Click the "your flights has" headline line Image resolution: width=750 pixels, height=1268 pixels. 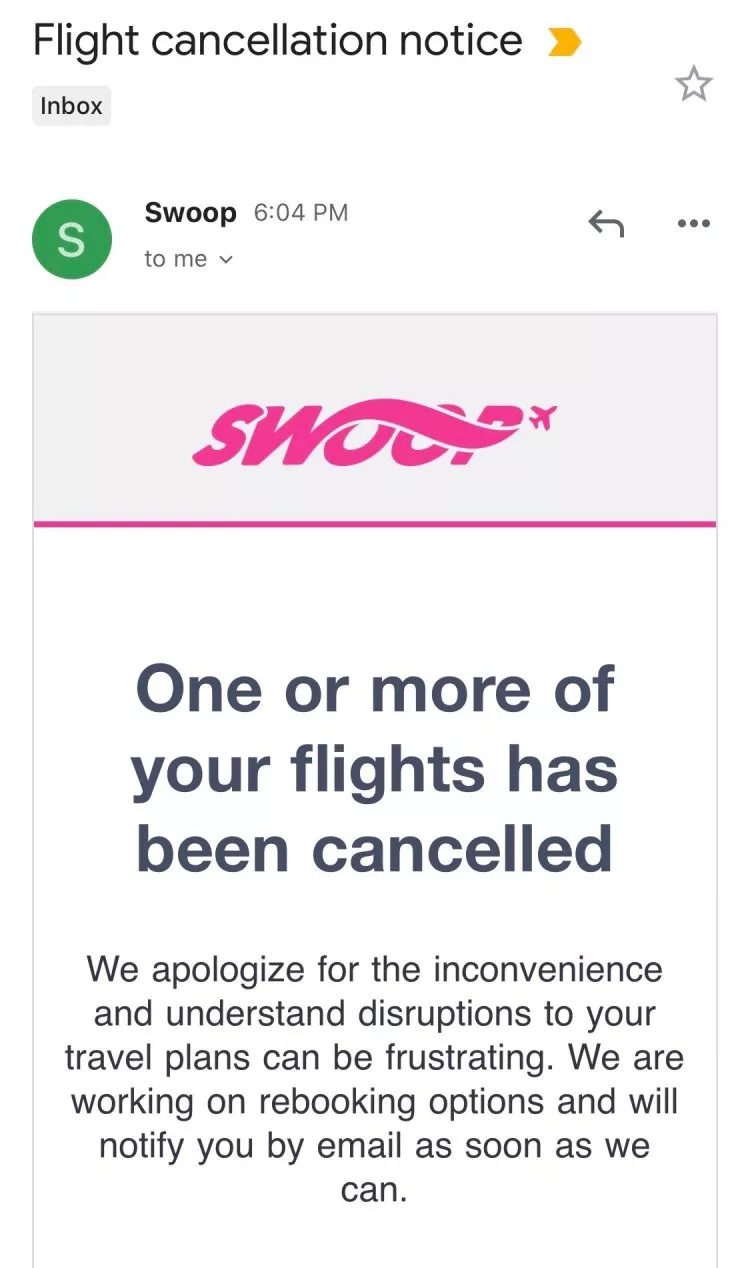(x=375, y=770)
